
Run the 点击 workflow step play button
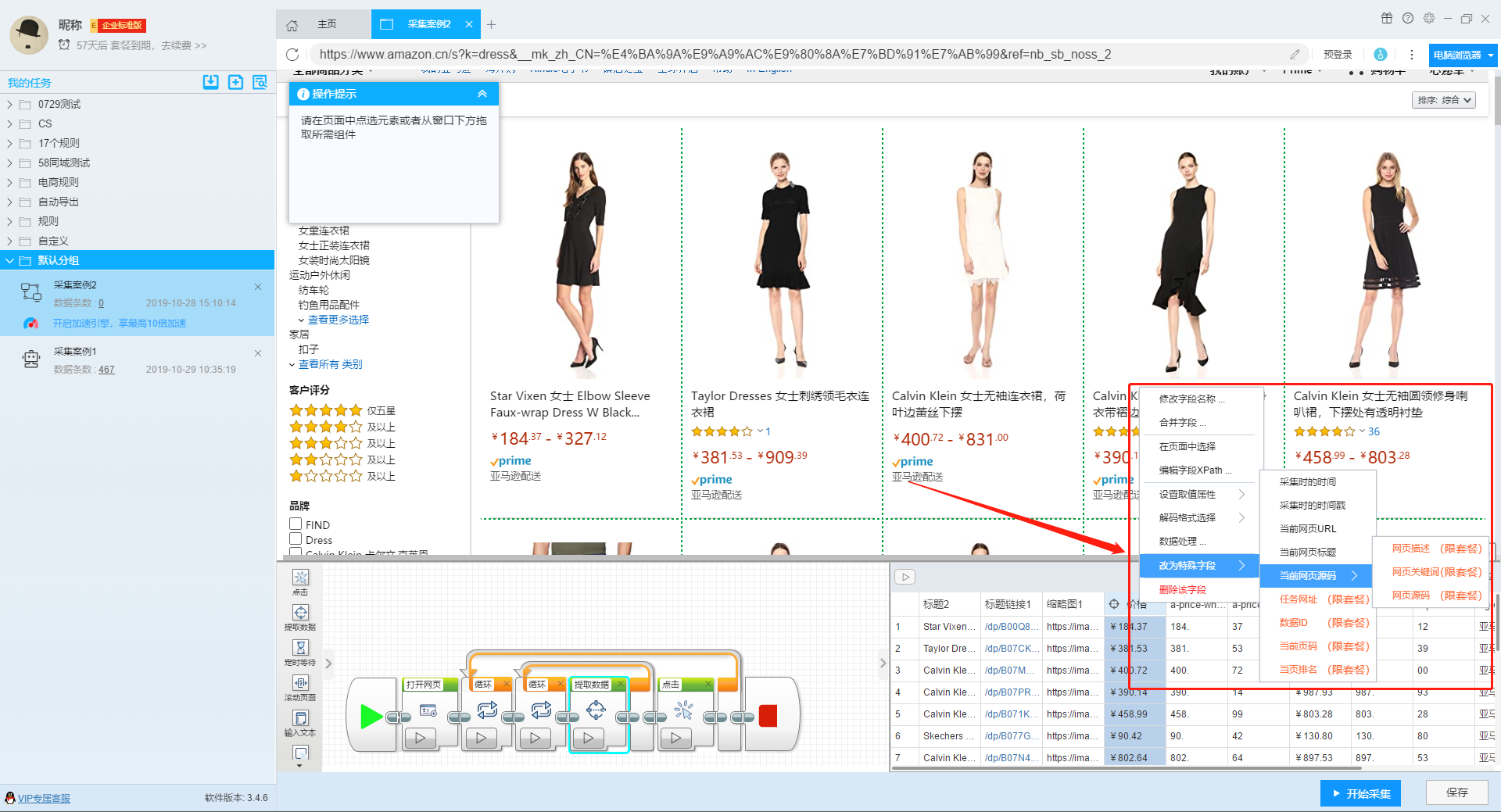(676, 738)
